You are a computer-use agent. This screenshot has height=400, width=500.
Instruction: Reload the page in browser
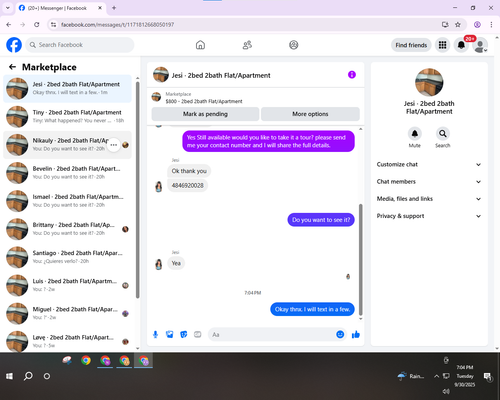(x=37, y=24)
